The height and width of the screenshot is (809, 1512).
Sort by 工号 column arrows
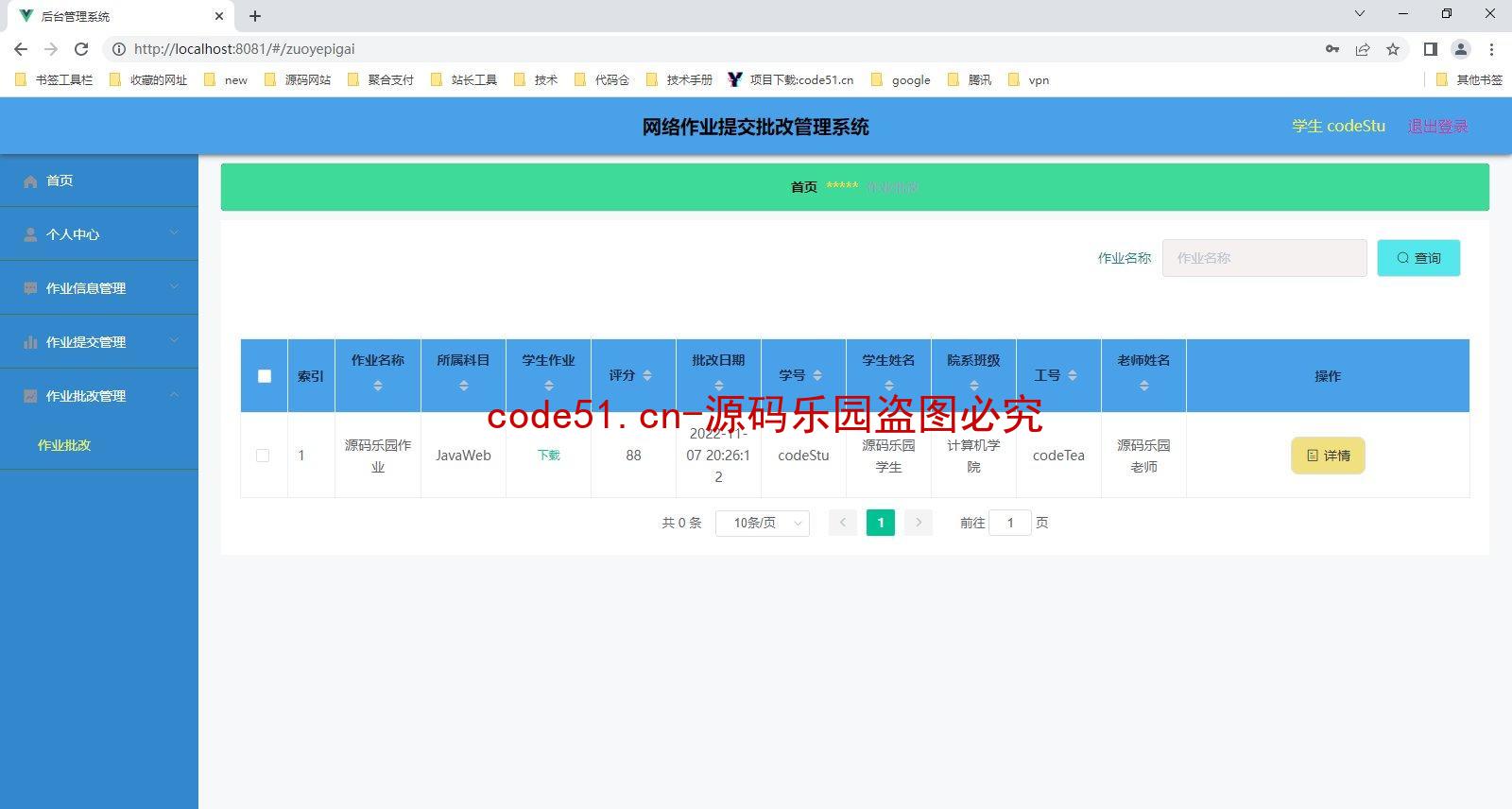(1073, 375)
